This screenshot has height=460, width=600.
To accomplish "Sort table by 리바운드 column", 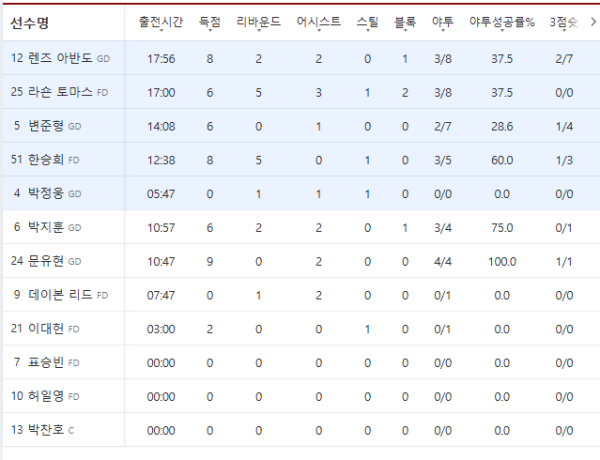I will click(259, 22).
